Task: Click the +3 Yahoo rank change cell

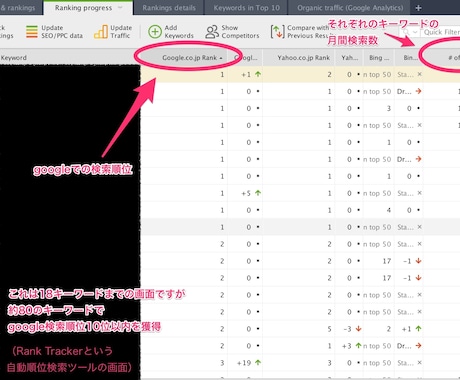Action: (x=349, y=346)
